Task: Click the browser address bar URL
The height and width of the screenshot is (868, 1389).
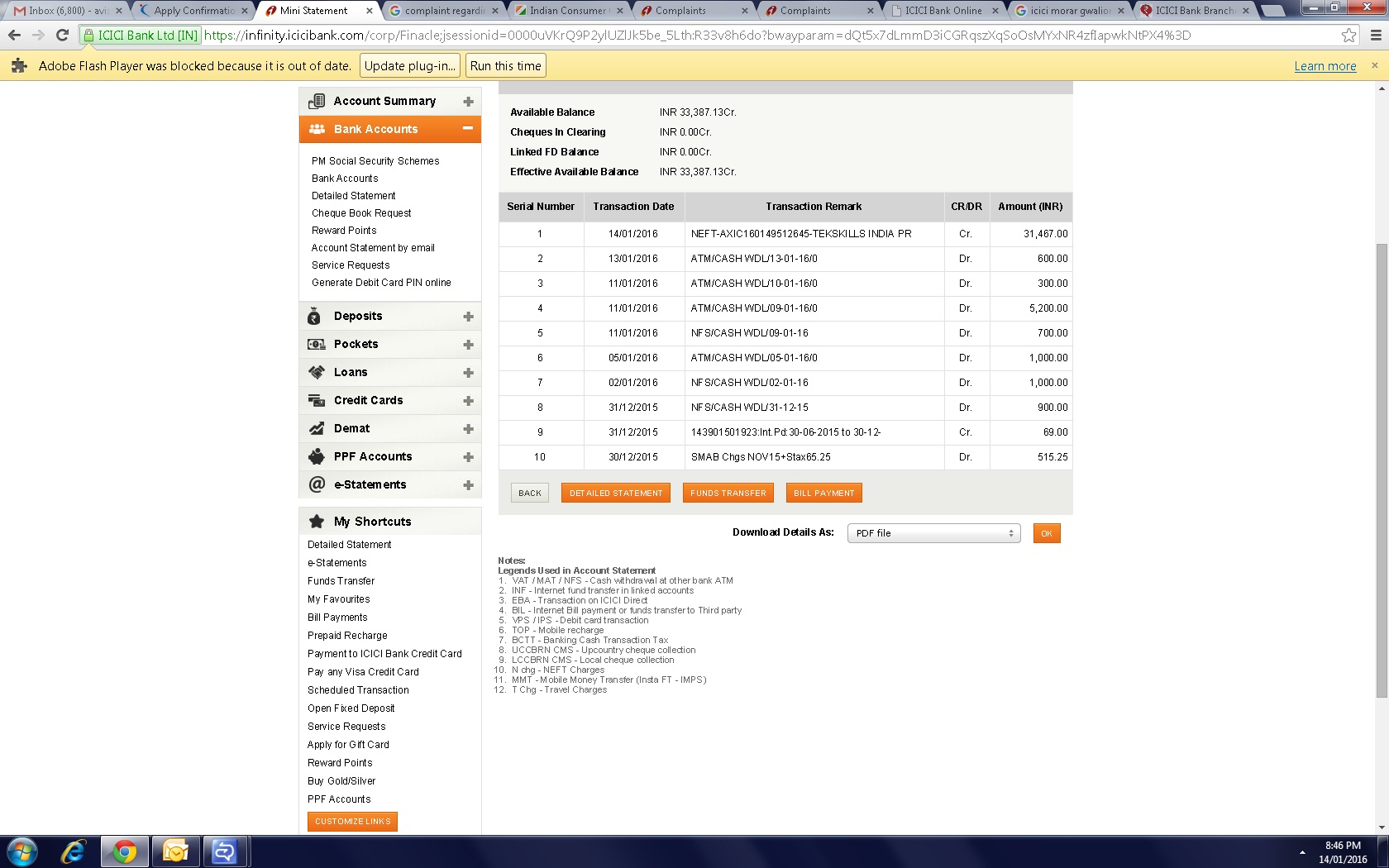Action: coord(694,36)
